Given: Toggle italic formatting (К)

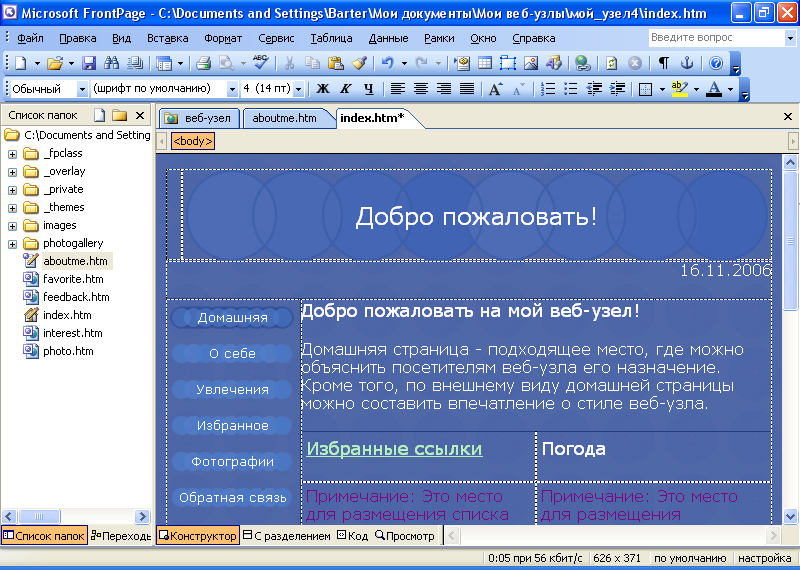Looking at the screenshot, I should 346,89.
